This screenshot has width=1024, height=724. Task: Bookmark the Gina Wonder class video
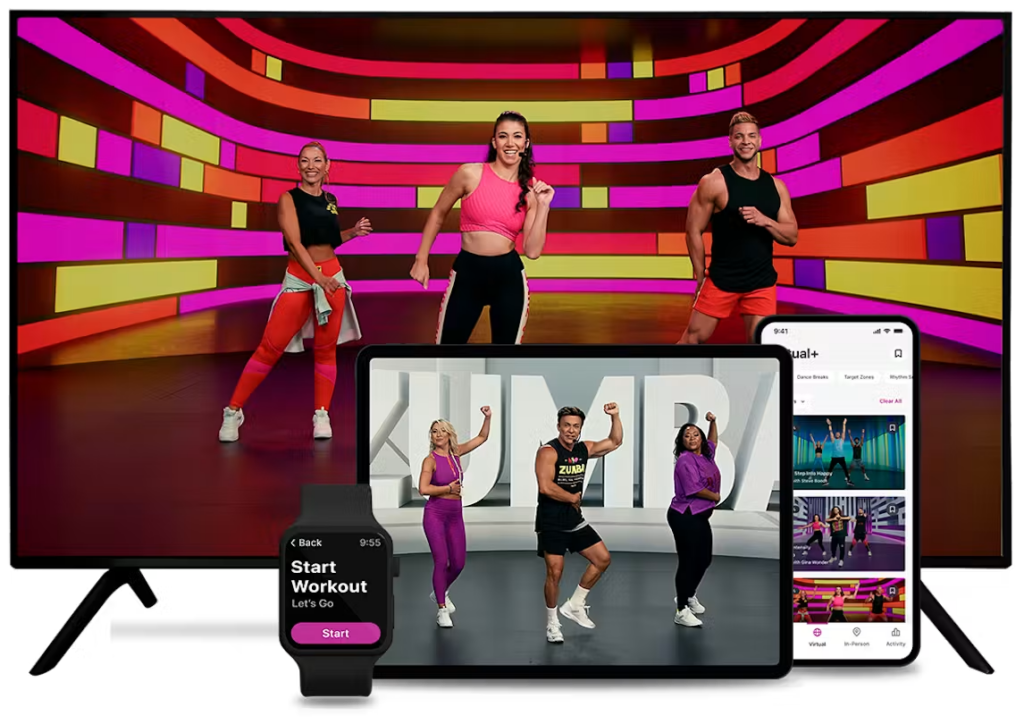pyautogui.click(x=892, y=509)
